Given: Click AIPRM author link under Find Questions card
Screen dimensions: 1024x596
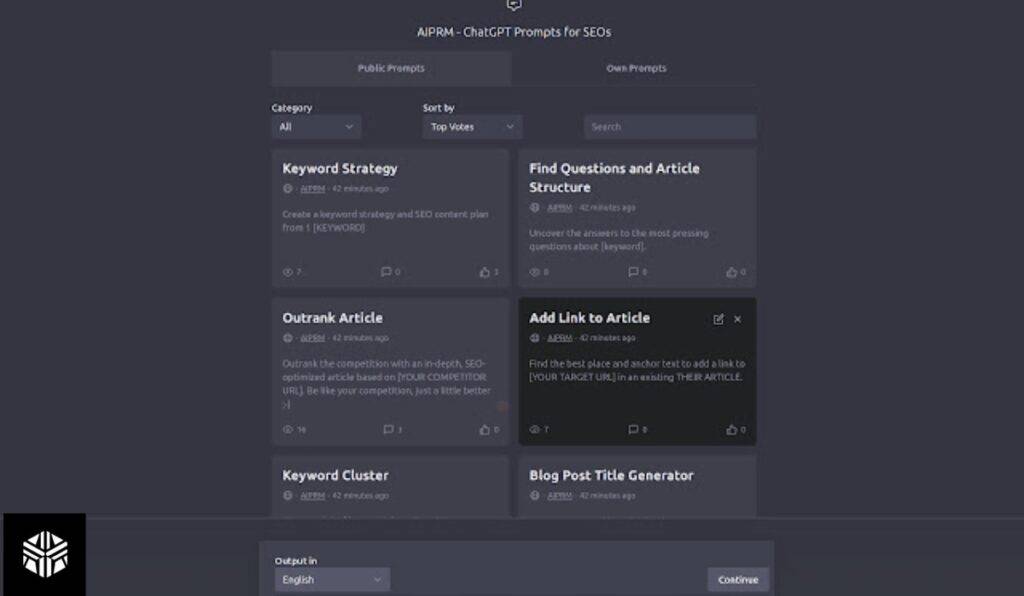Looking at the screenshot, I should click(x=559, y=208).
